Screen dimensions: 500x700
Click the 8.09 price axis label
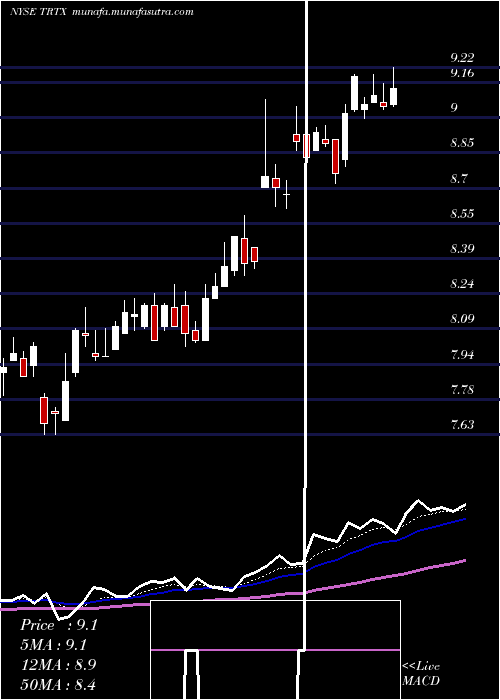pos(462,319)
